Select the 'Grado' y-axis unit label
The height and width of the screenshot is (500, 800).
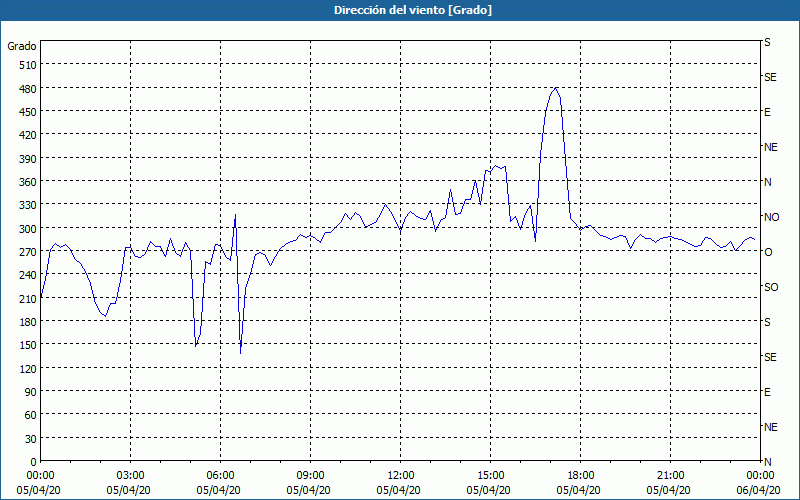[x=22, y=46]
